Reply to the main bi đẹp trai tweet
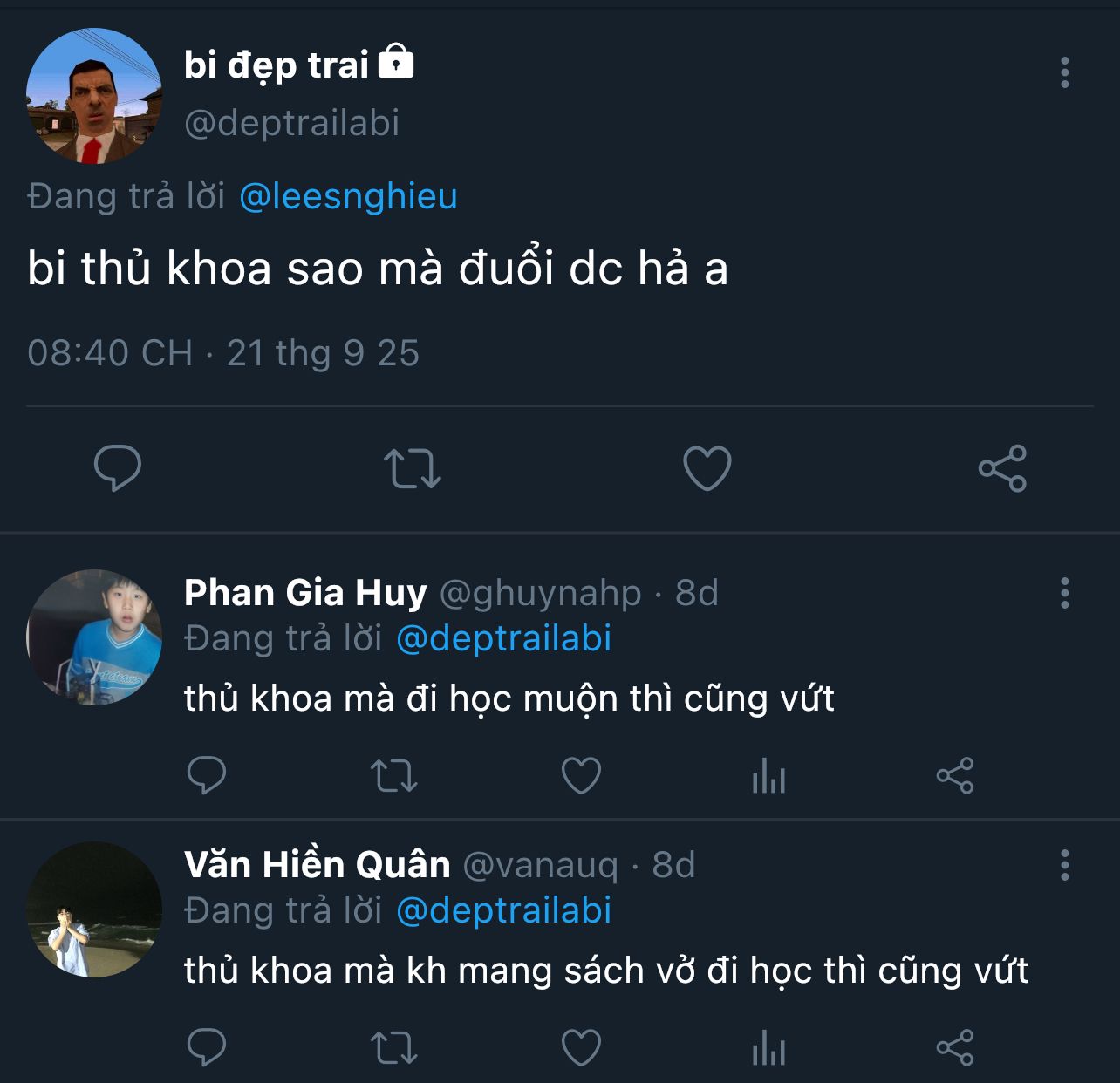 click(x=118, y=468)
